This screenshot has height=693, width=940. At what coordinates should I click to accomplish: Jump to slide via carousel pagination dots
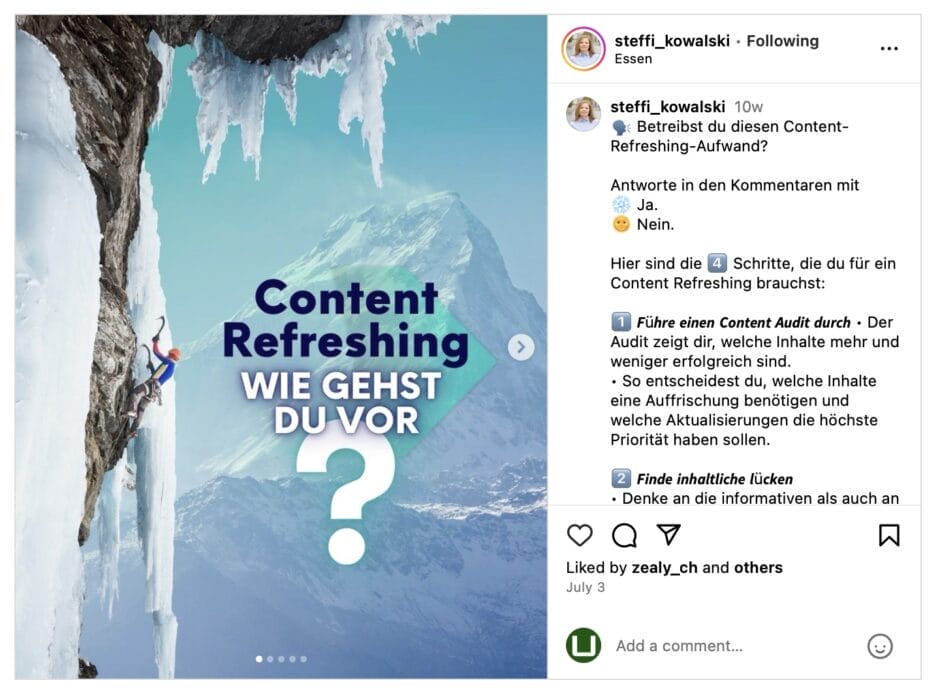[x=281, y=659]
